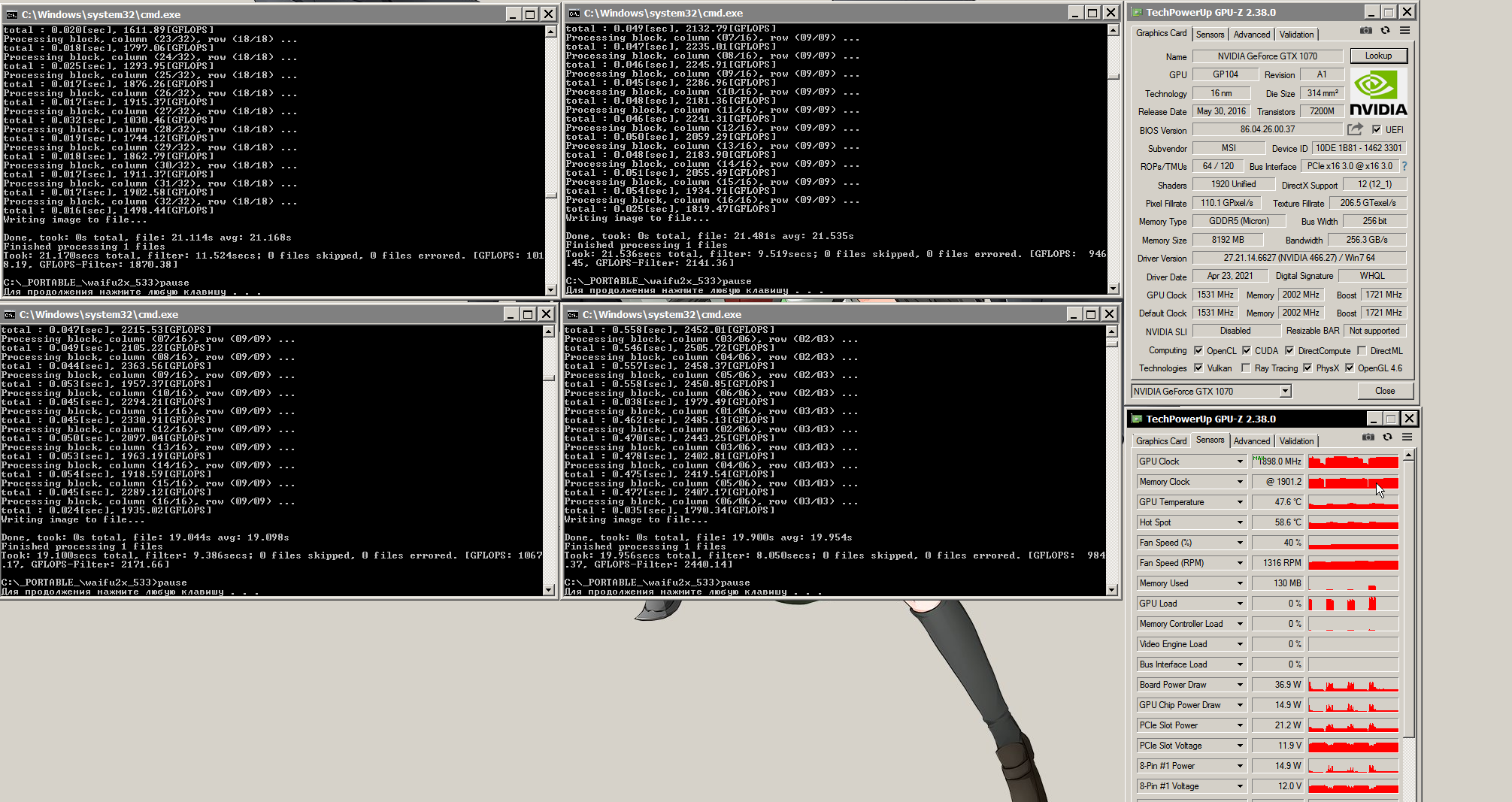This screenshot has width=1512, height=802.
Task: Toggle the OpenCL checkbox
Action: tap(1198, 350)
